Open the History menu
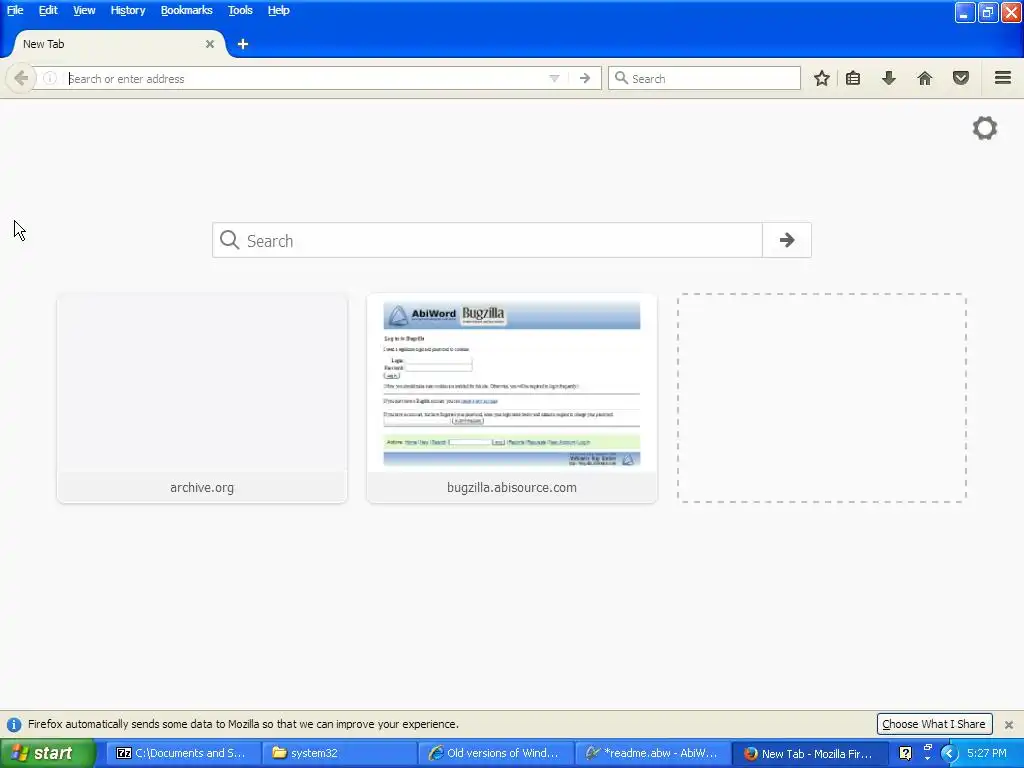The height and width of the screenshot is (768, 1024). [x=127, y=10]
